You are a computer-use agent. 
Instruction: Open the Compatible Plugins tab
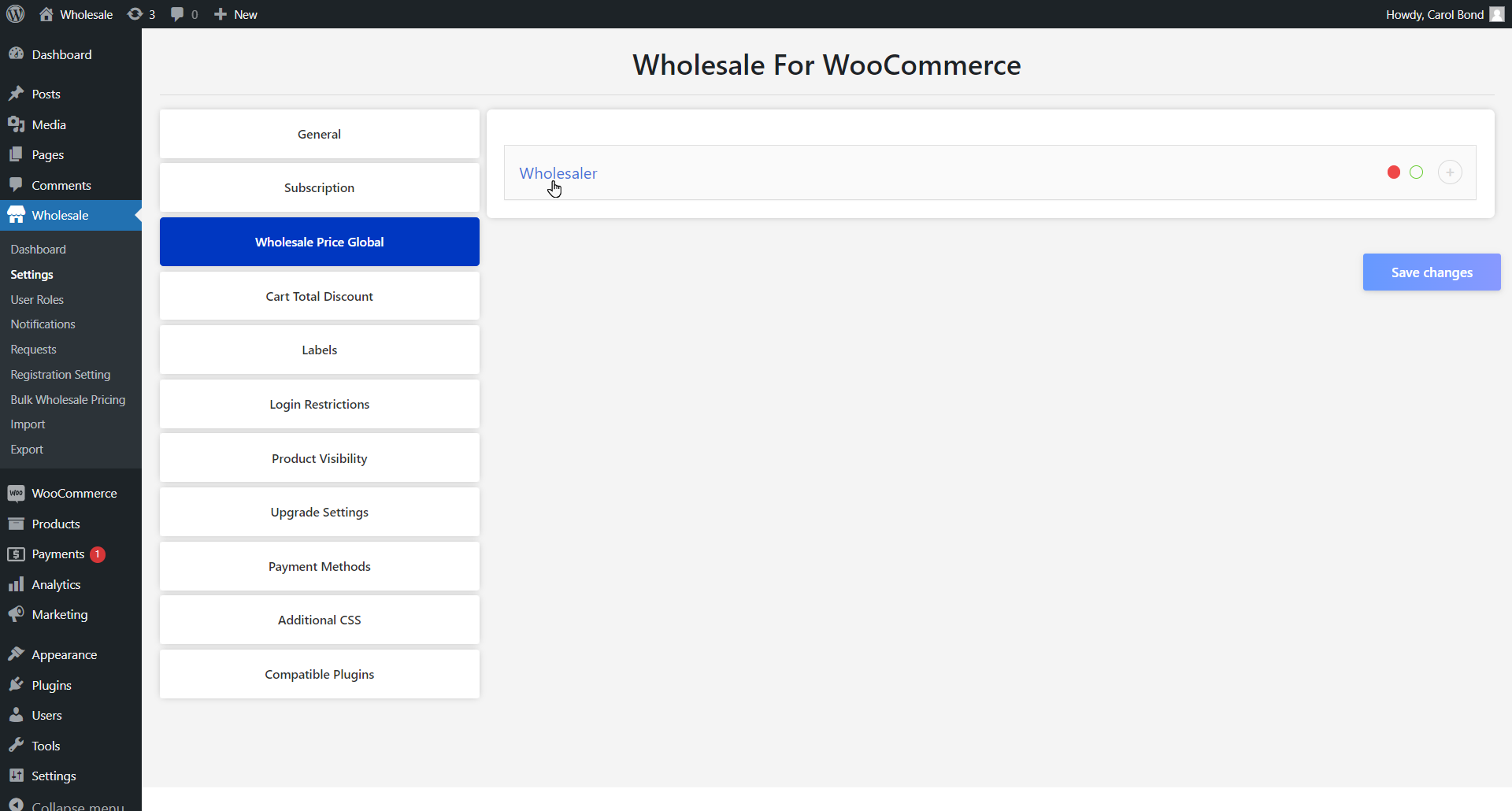[320, 674]
